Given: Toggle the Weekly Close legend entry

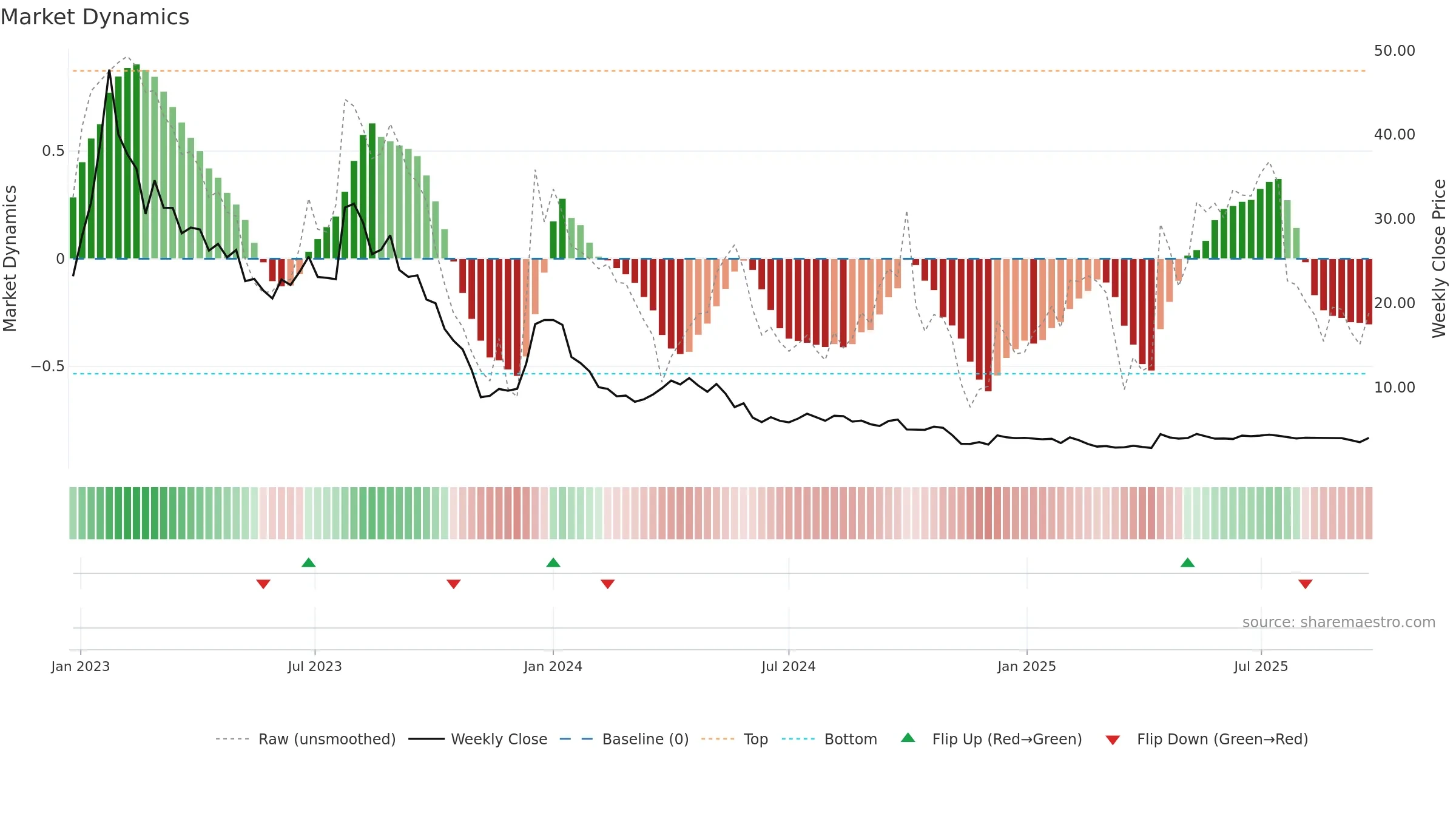Looking at the screenshot, I should click(477, 739).
